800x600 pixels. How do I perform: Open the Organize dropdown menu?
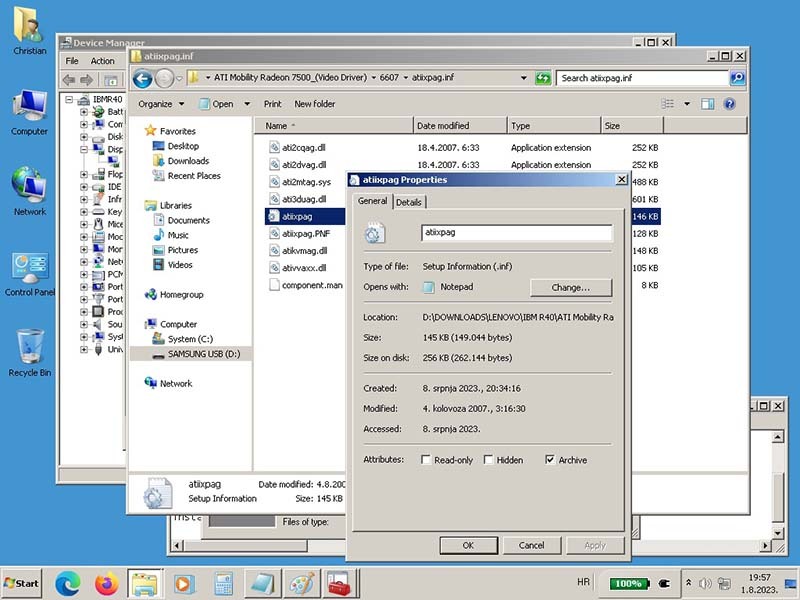coord(160,104)
